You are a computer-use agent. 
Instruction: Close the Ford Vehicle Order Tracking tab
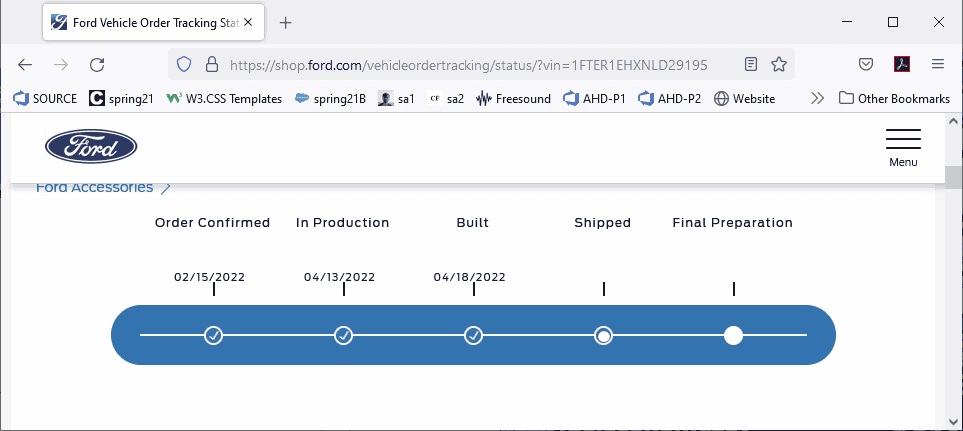[248, 23]
